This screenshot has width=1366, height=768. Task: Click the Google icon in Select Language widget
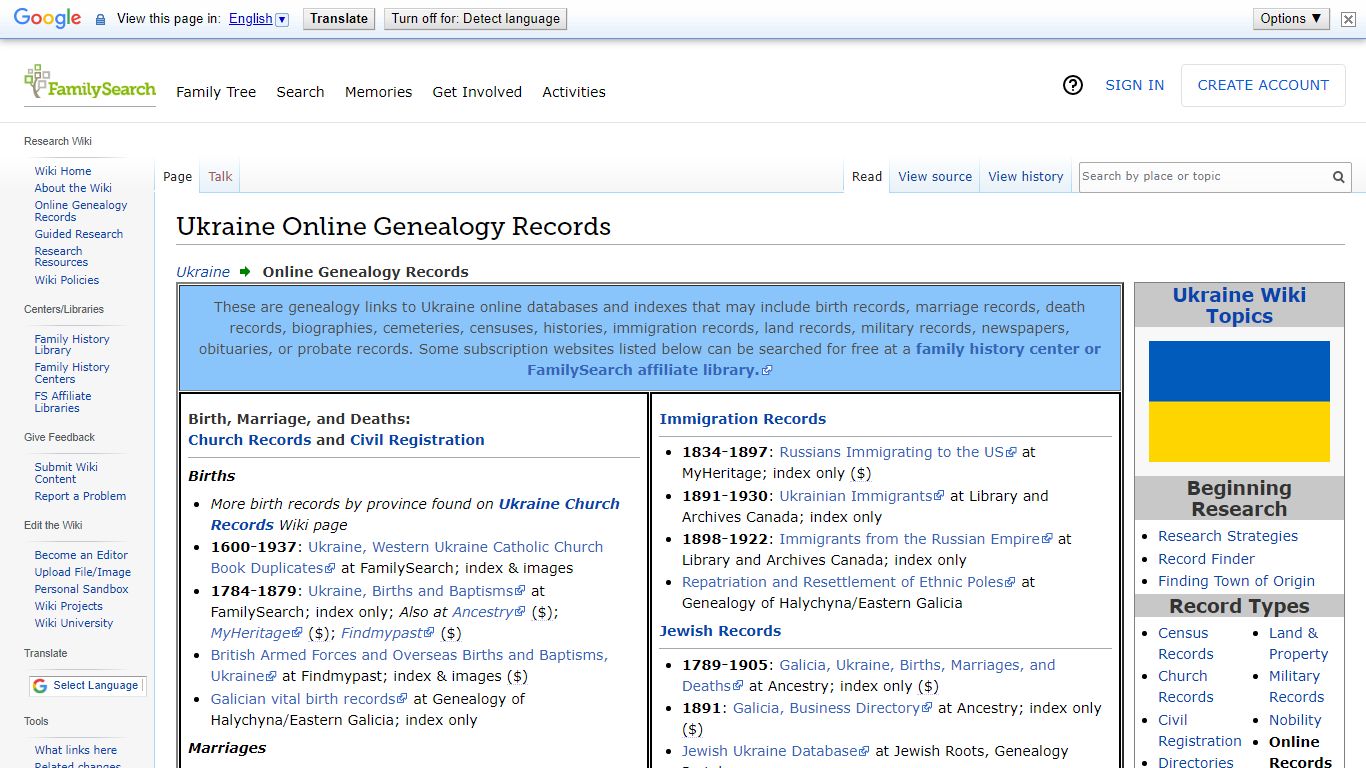click(40, 686)
